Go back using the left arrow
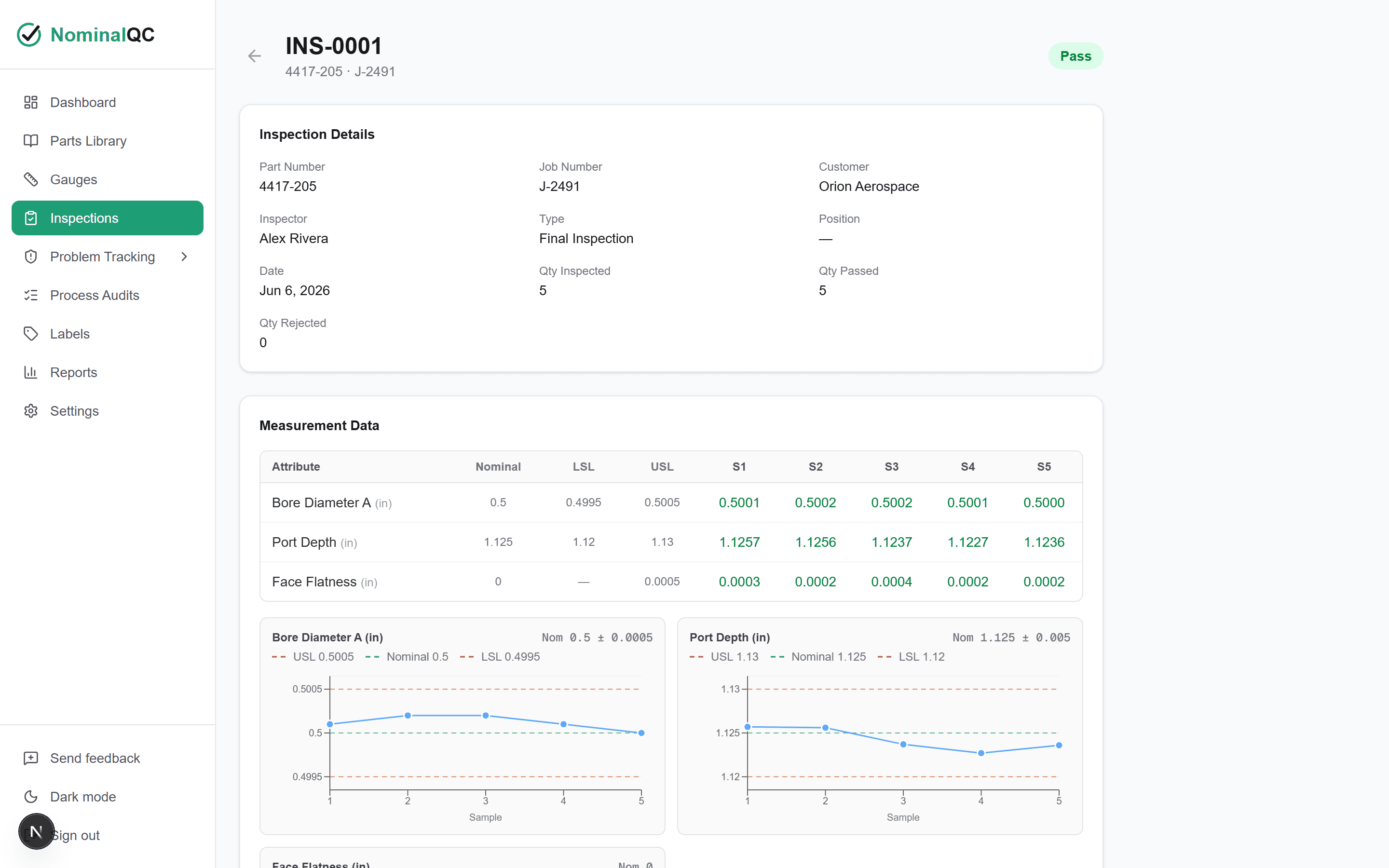The image size is (1389, 868). [x=254, y=55]
